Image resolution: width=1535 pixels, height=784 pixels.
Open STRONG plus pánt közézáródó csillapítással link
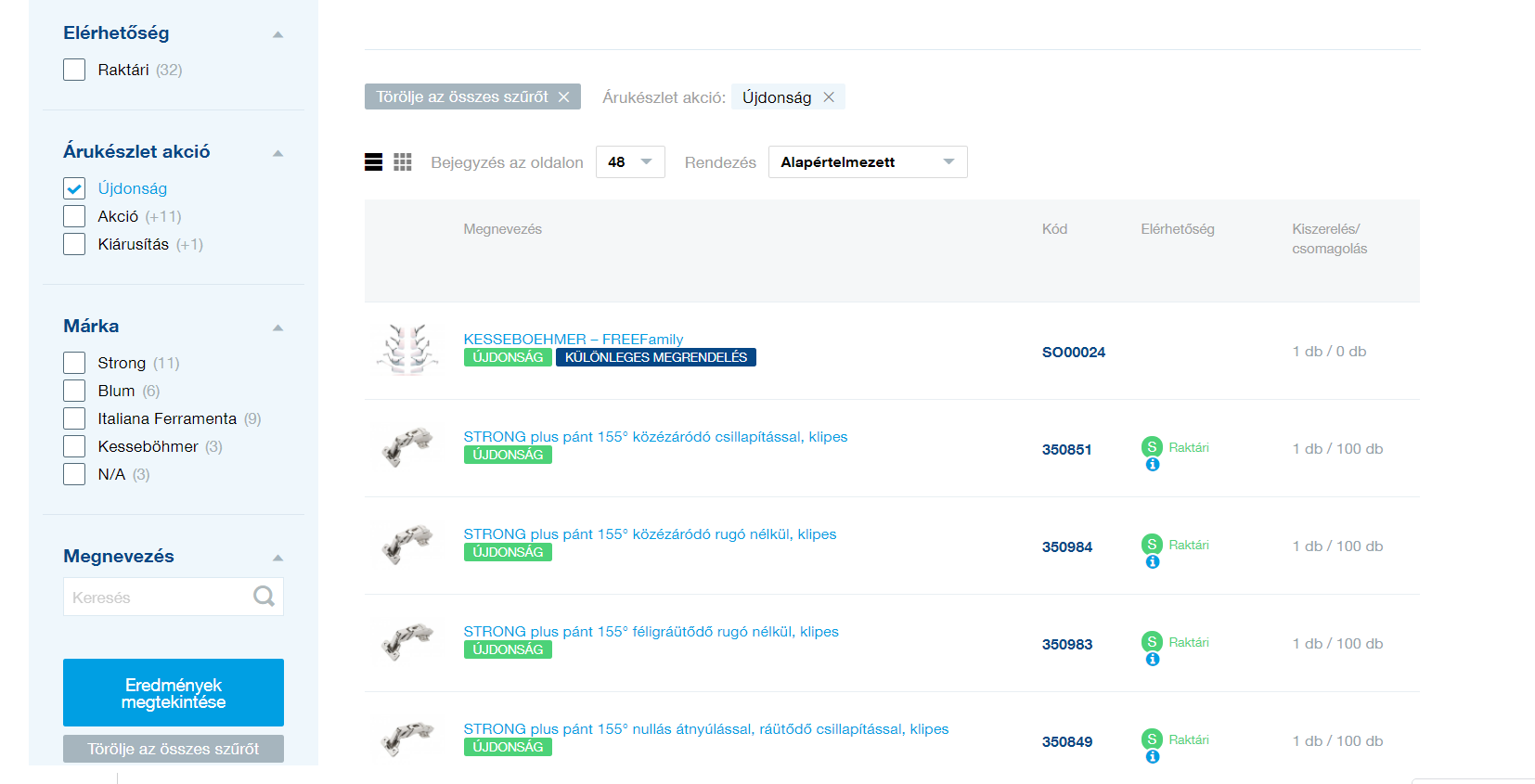[x=655, y=437]
